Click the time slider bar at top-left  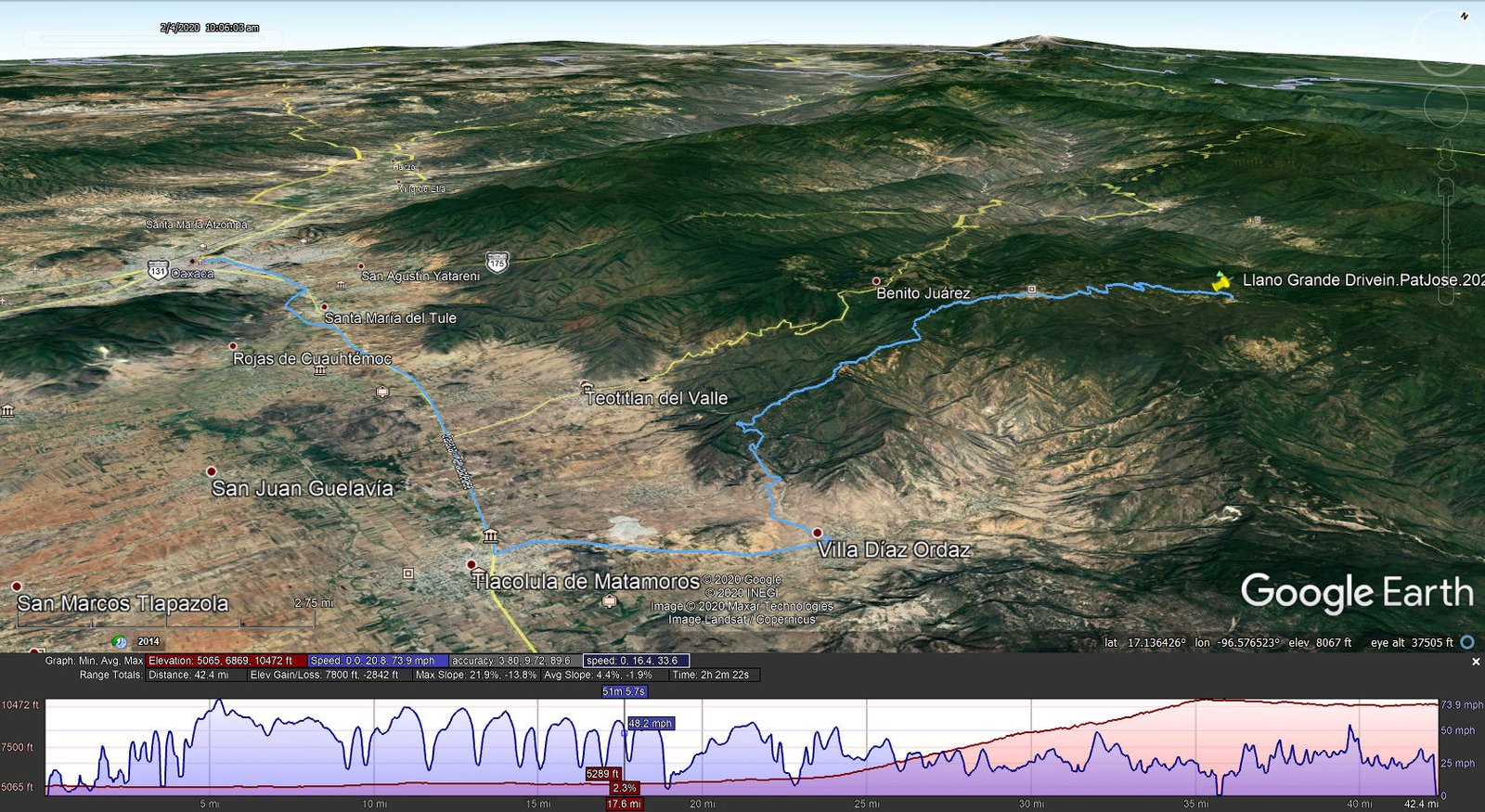(x=148, y=40)
